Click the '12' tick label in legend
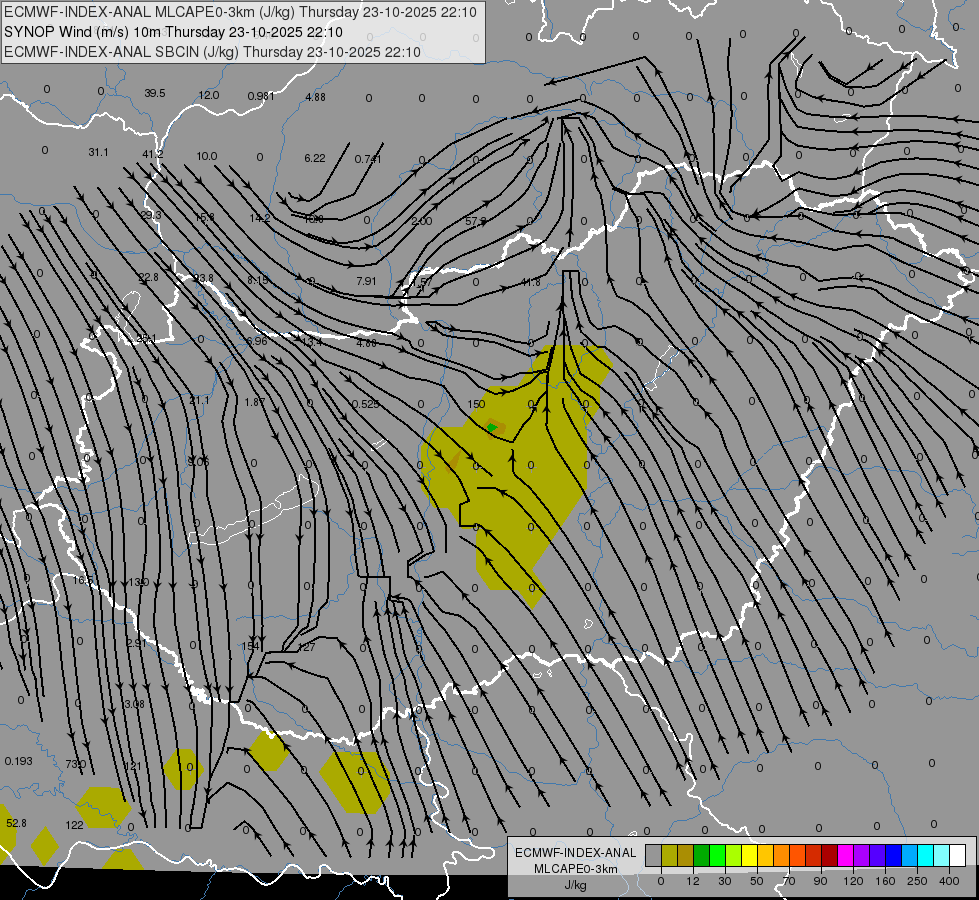The image size is (979, 900). (x=692, y=881)
